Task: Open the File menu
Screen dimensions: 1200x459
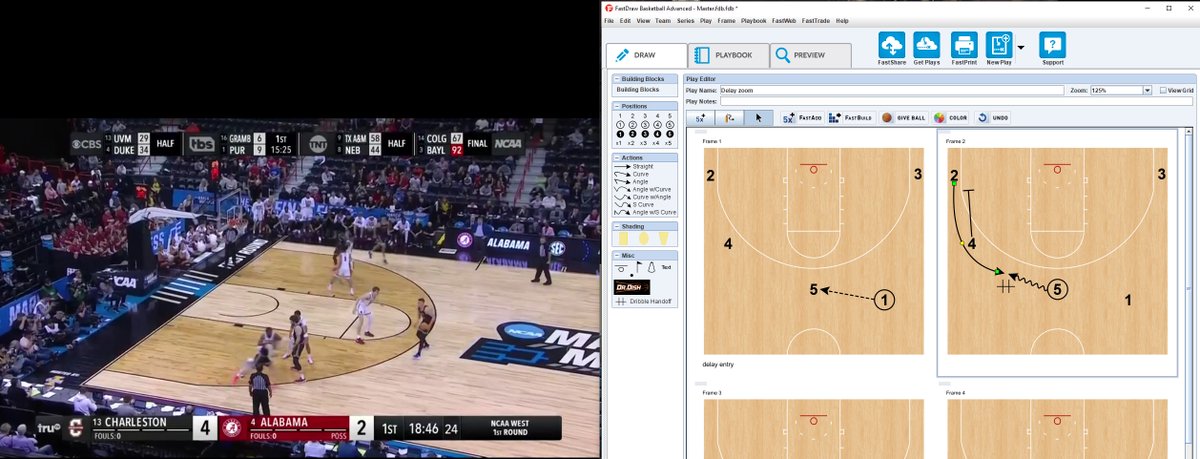Action: pos(609,20)
